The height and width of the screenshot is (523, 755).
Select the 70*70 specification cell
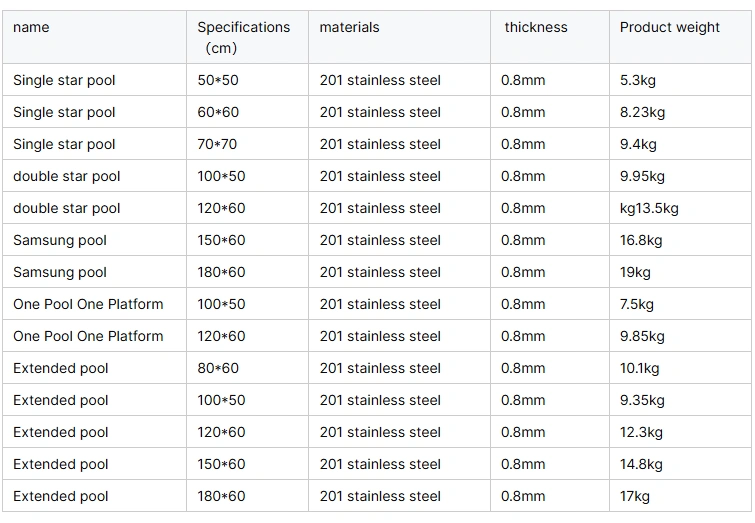tap(217, 144)
